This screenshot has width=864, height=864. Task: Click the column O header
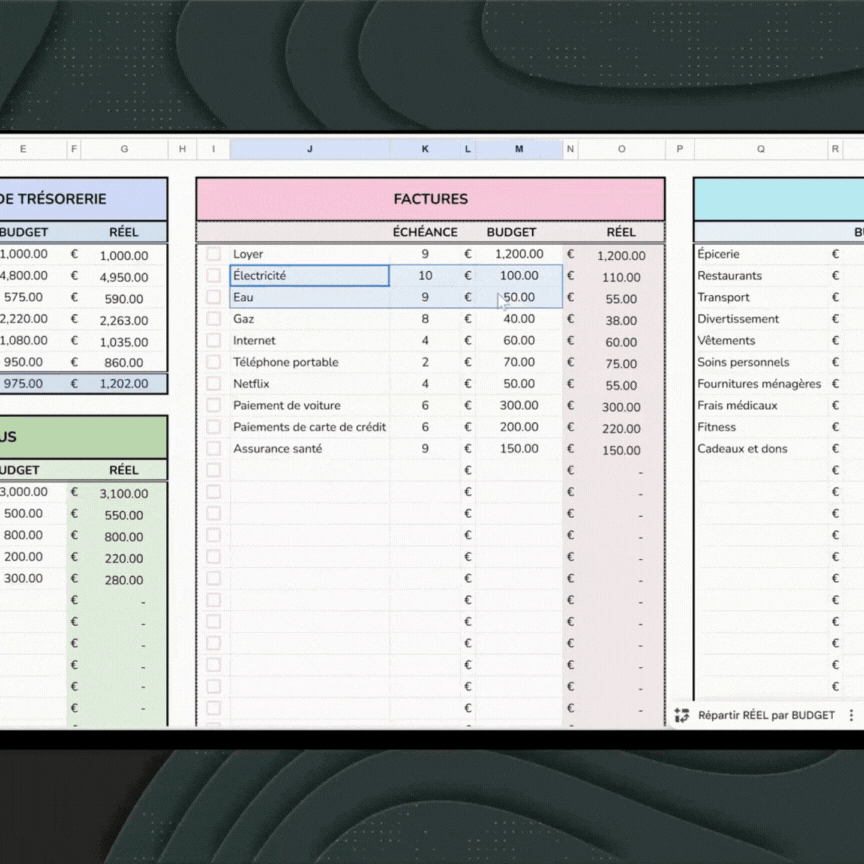pos(621,149)
